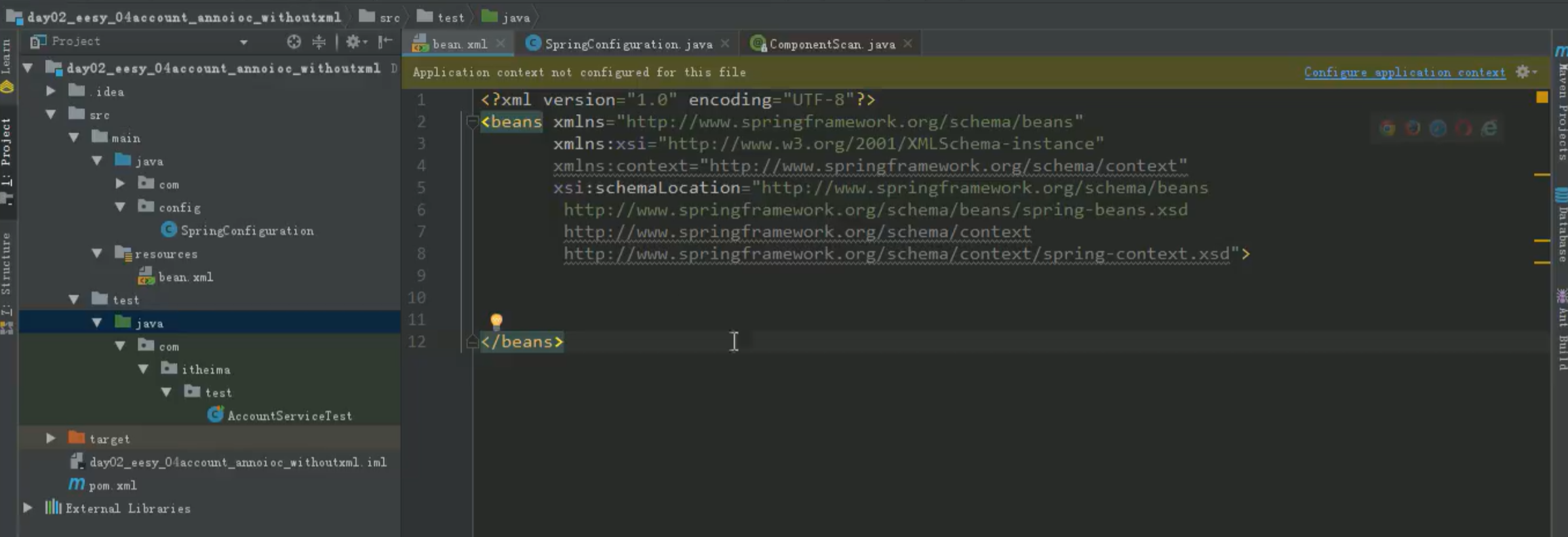Screen dimensions: 1568x537
Task: Open notification banner settings gear
Action: coord(1525,72)
